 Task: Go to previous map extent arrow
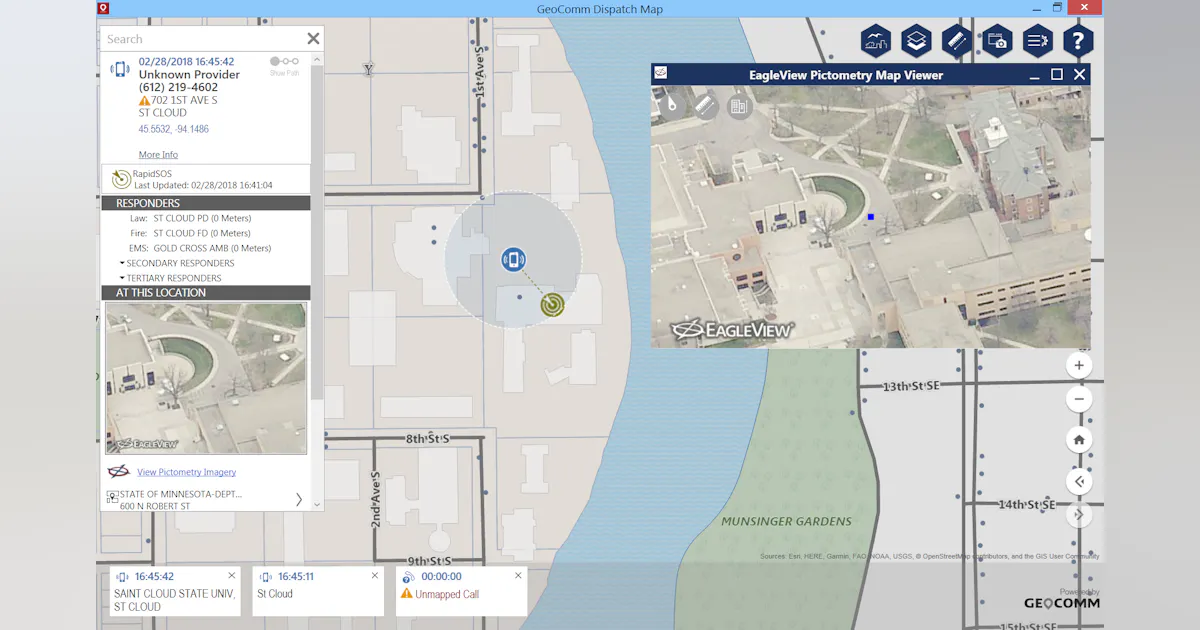[x=1079, y=481]
